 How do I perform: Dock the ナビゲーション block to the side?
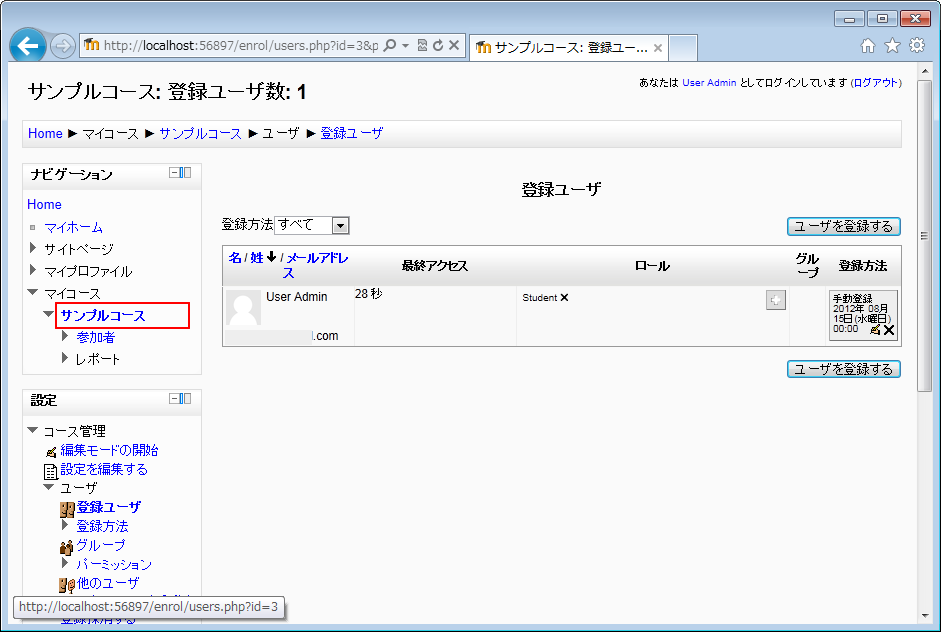186,173
